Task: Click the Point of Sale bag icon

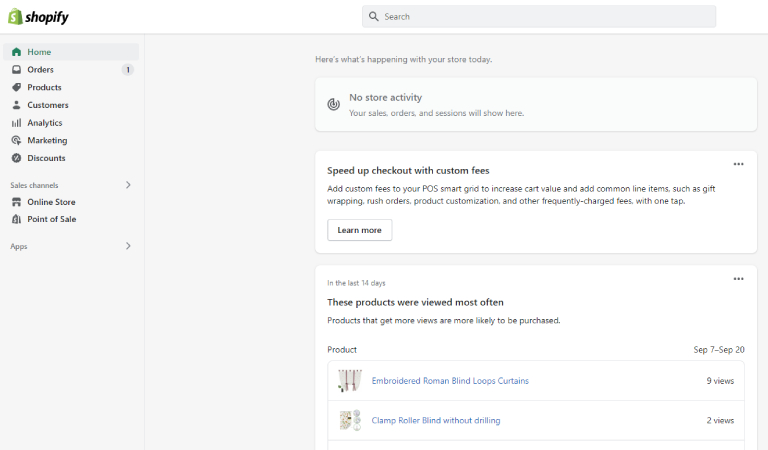Action: [x=16, y=219]
